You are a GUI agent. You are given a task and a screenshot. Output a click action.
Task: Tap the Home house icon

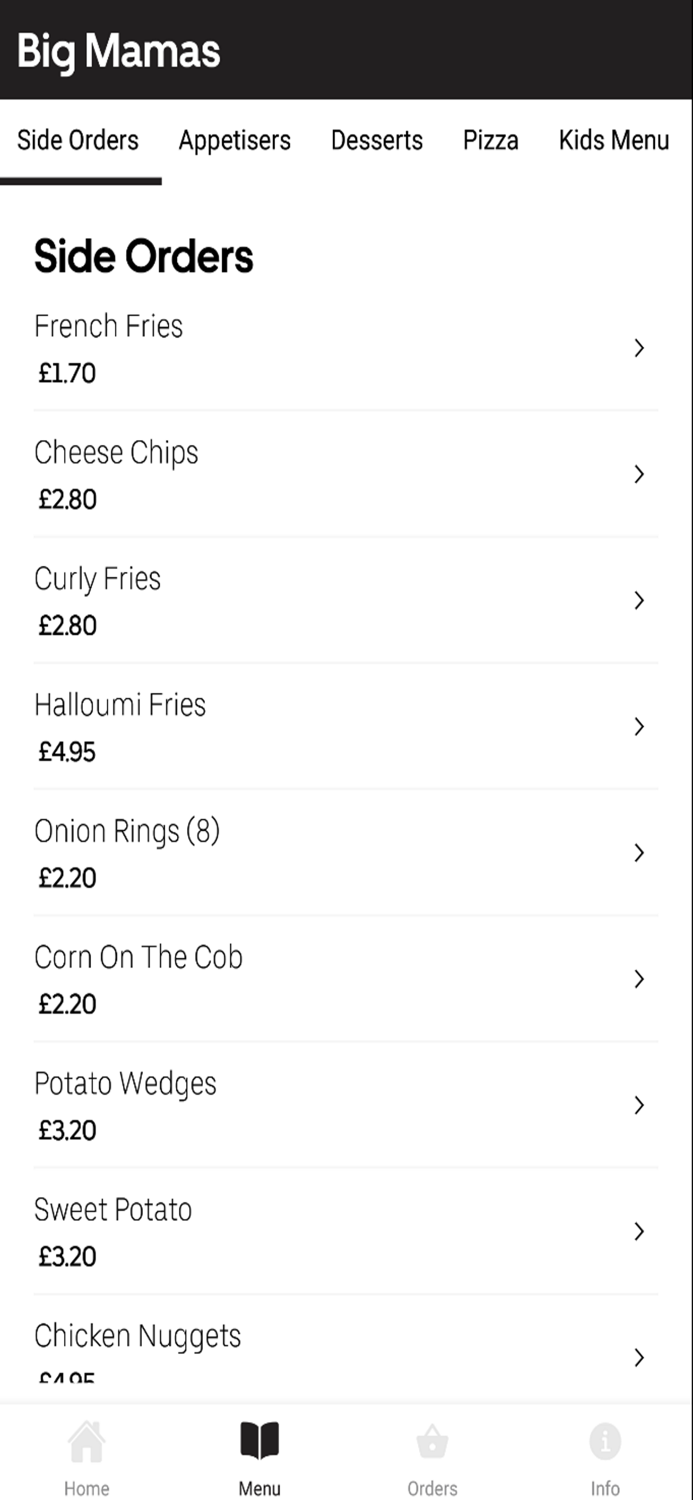[86, 1443]
